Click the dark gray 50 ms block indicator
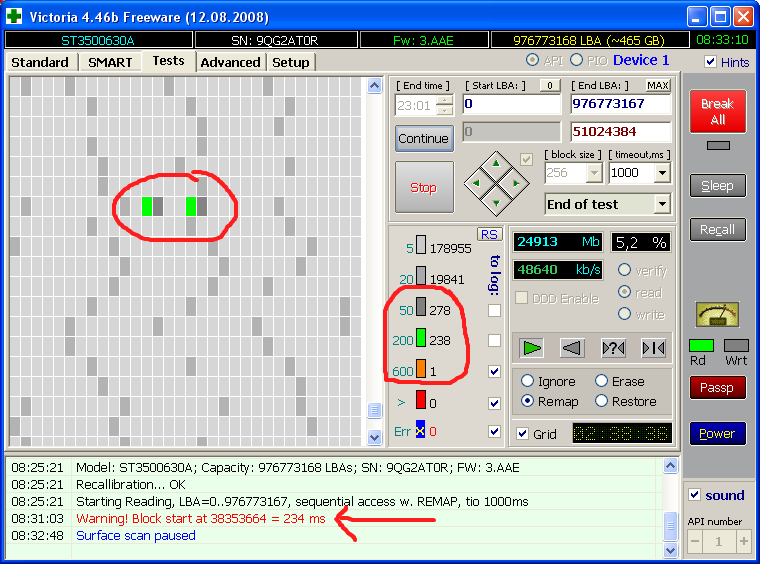The width and height of the screenshot is (760, 564). click(421, 307)
